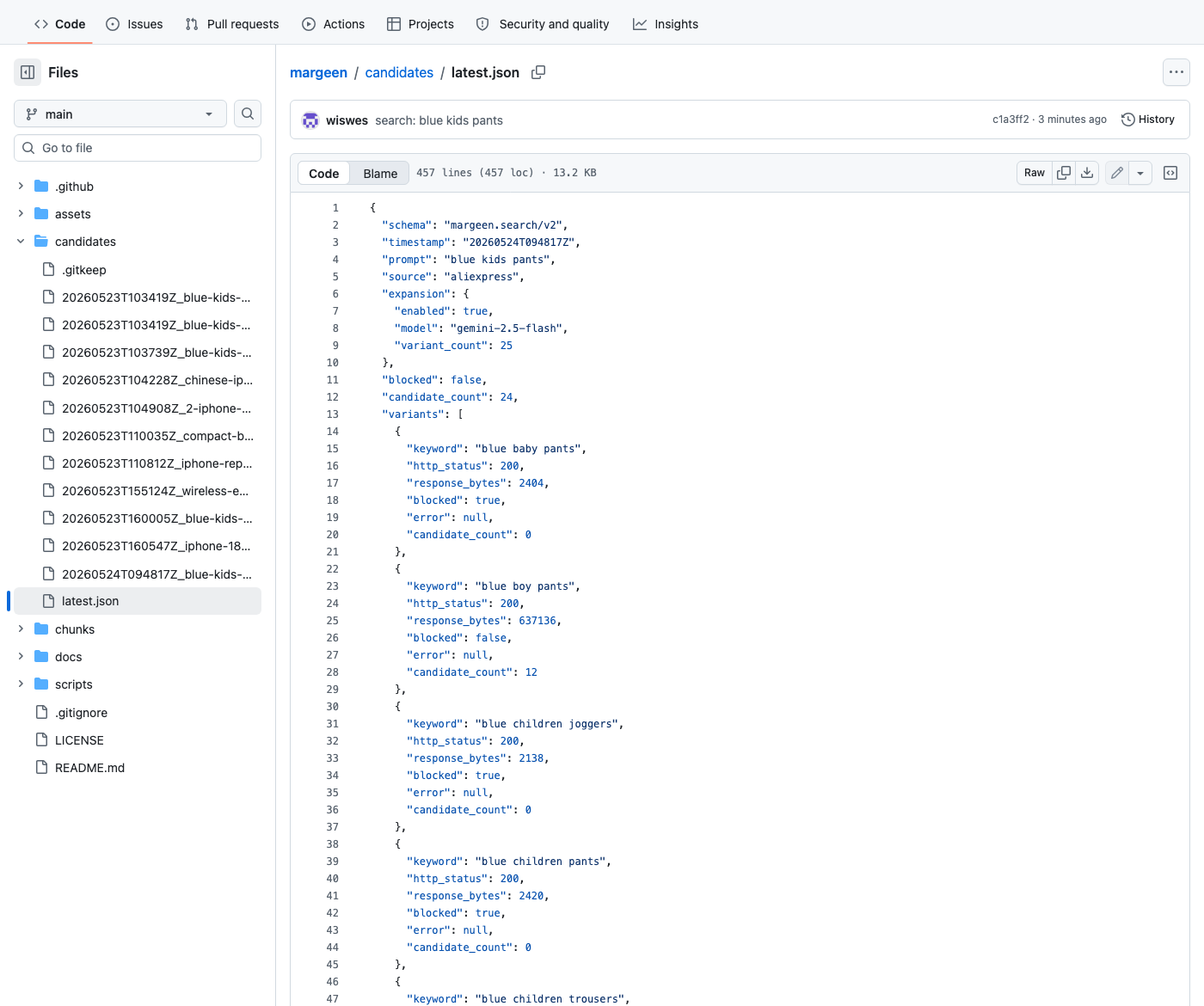Viewport: 1204px width, 1006px height.
Task: Open more edit options dropdown arrow
Action: coord(1140,173)
